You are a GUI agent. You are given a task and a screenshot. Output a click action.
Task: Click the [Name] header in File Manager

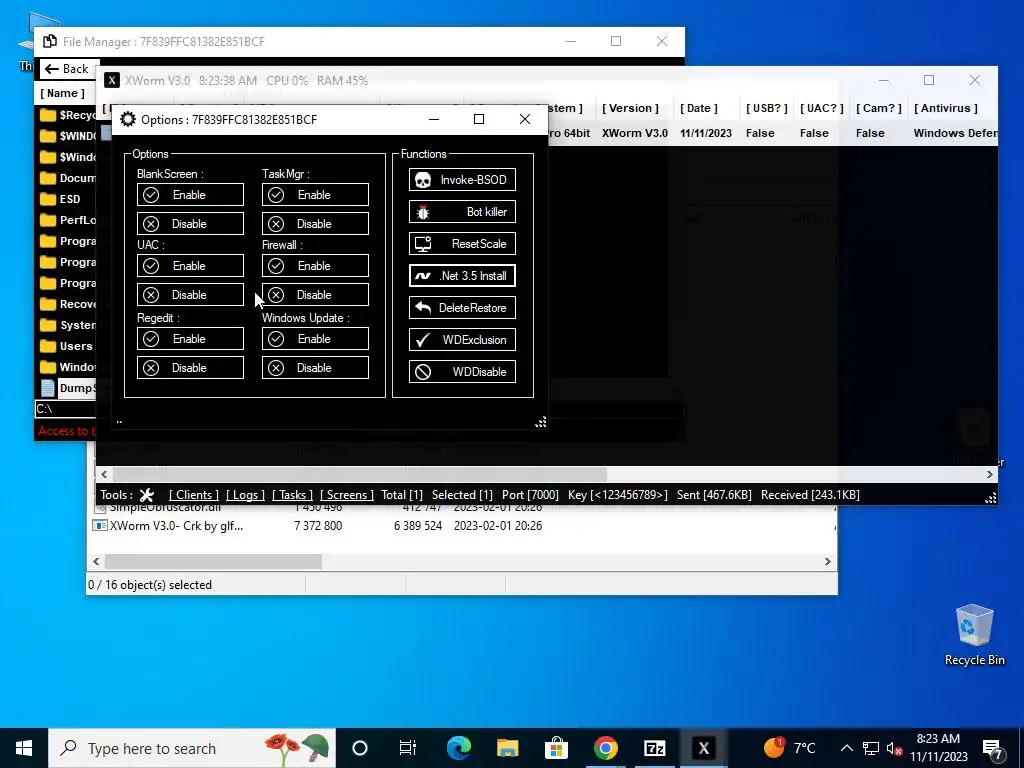point(62,93)
